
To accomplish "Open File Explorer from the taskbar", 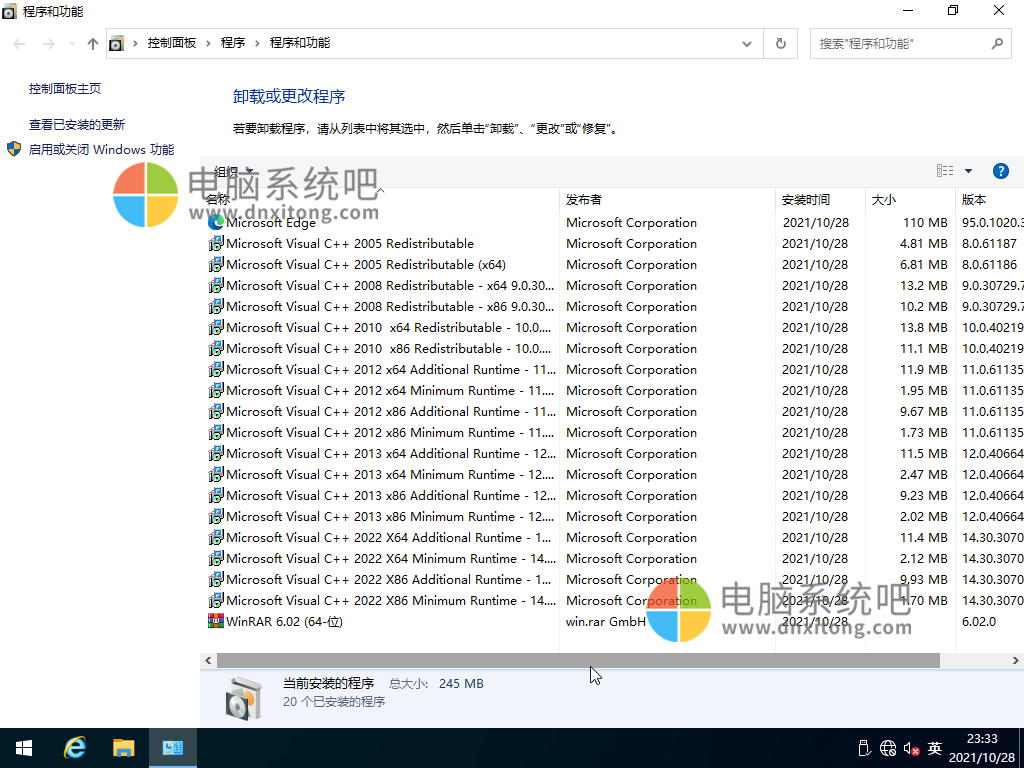I will click(x=123, y=748).
